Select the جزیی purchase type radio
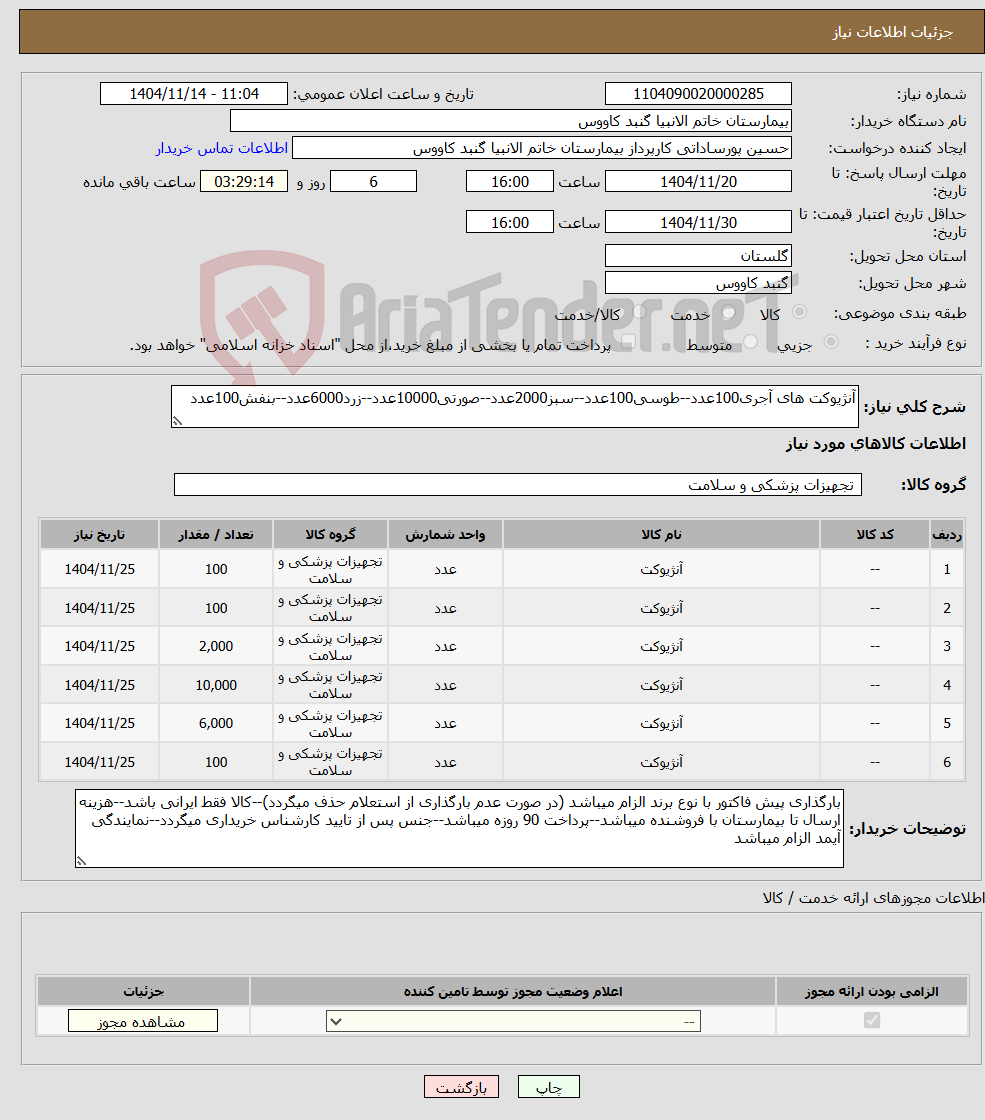Viewport: 985px width, 1120px height. [x=831, y=342]
